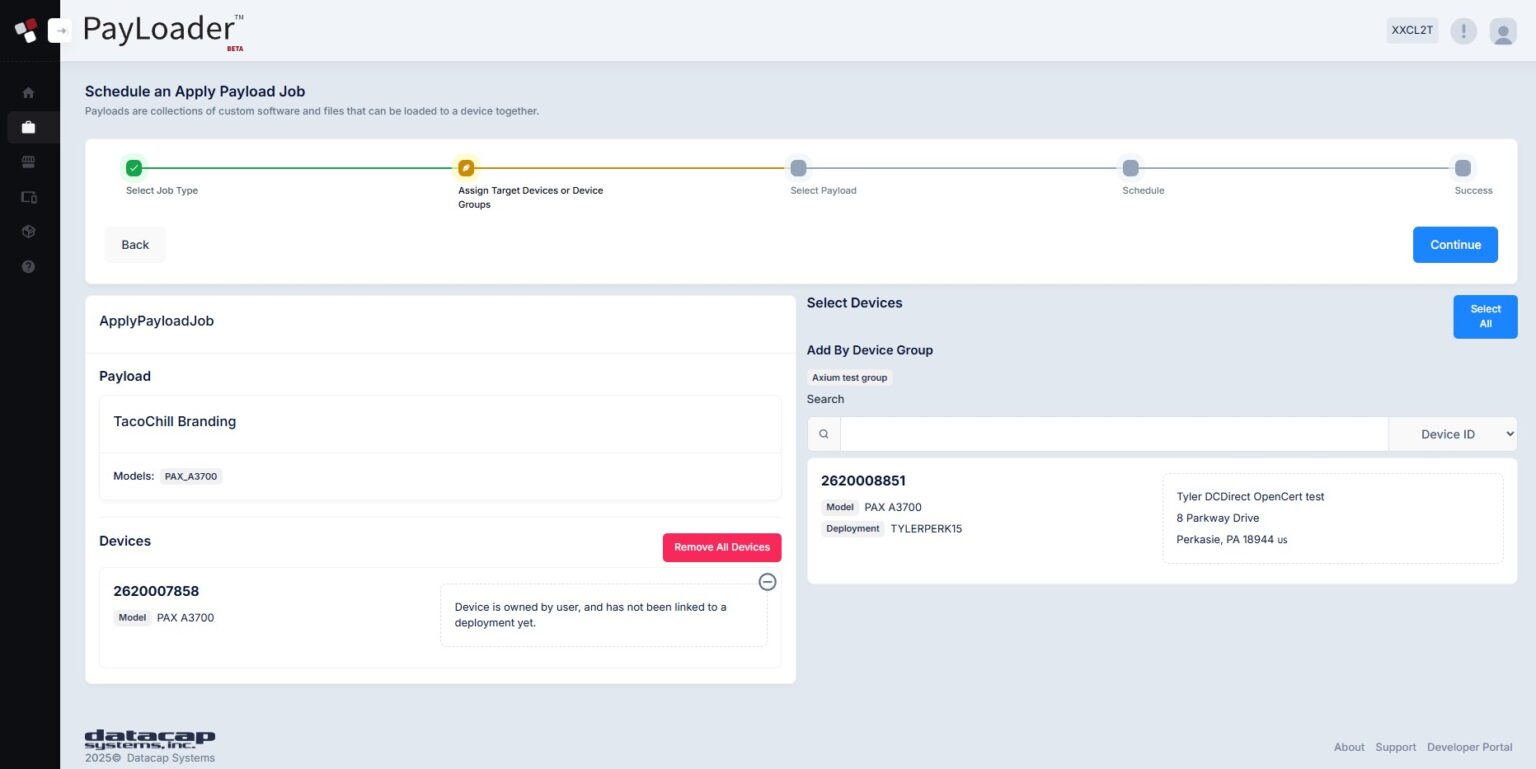Click the Success step marker

point(1463,168)
